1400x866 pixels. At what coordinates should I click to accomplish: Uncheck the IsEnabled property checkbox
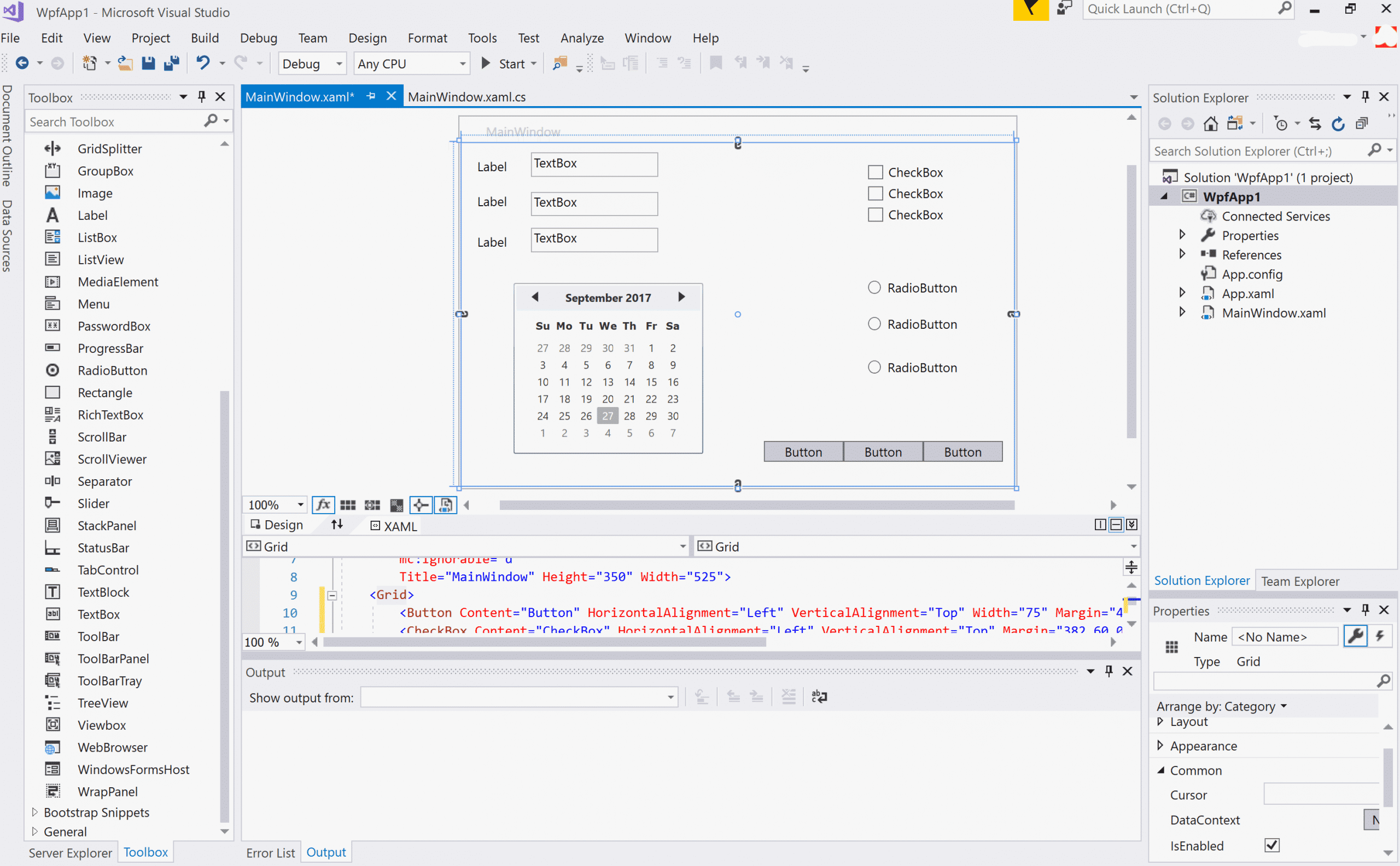click(1271, 845)
